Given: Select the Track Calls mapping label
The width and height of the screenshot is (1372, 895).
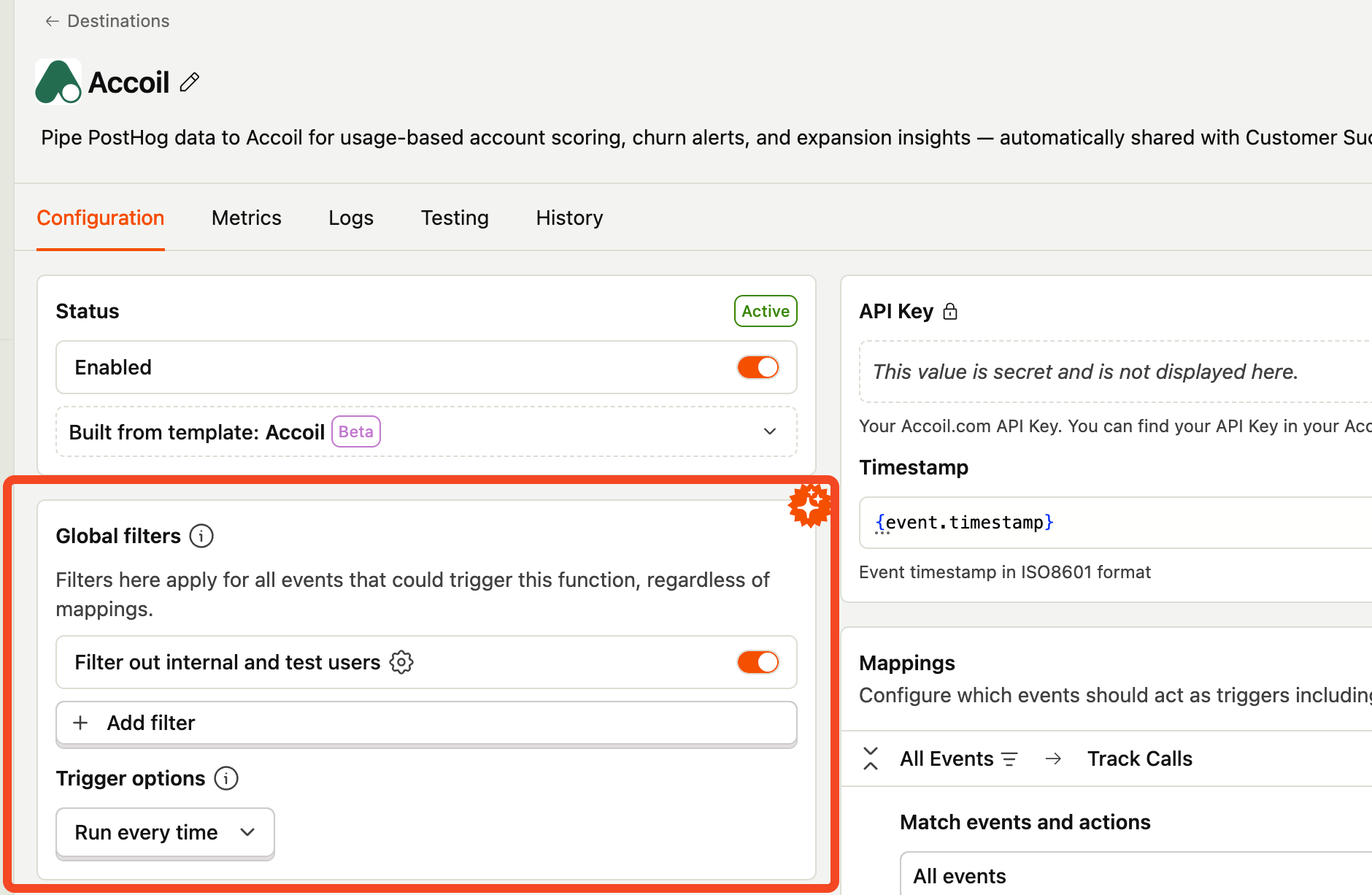Looking at the screenshot, I should 1140,758.
